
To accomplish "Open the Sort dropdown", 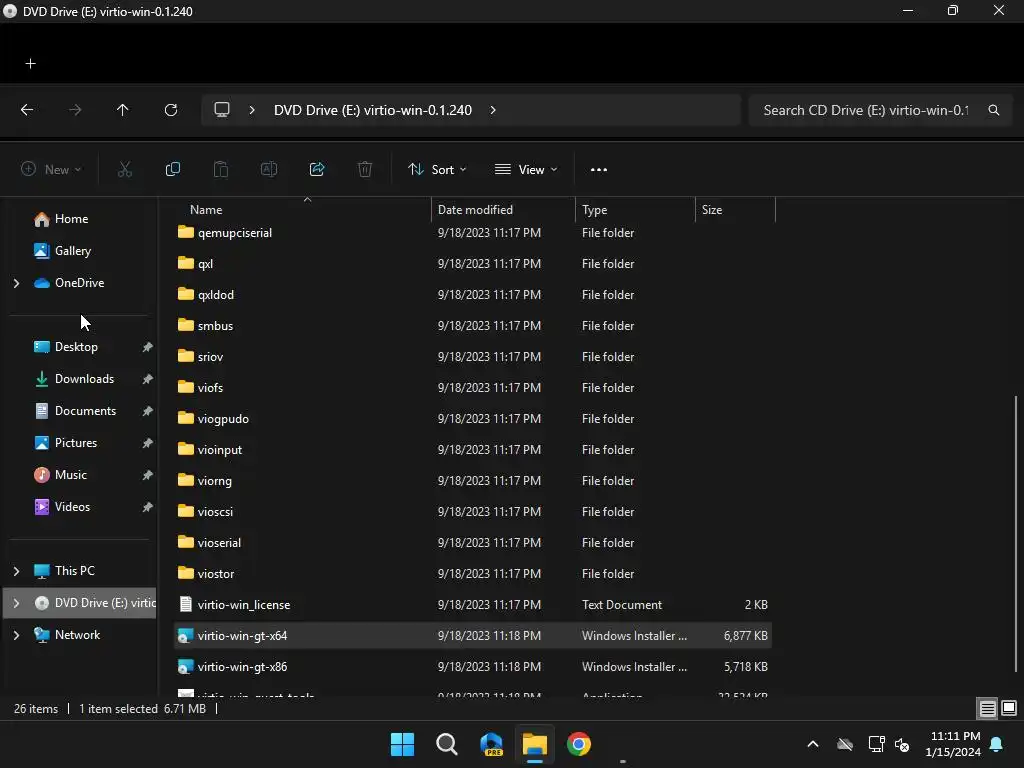I will click(x=437, y=169).
